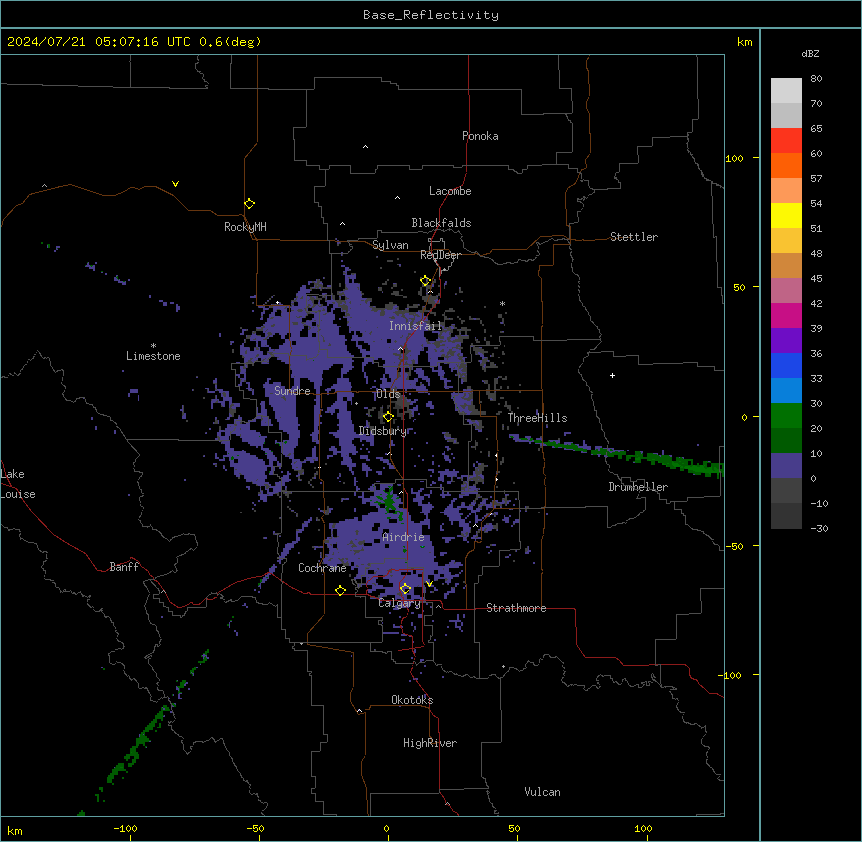
Task: Click the HighRiver label
Action: [x=430, y=743]
